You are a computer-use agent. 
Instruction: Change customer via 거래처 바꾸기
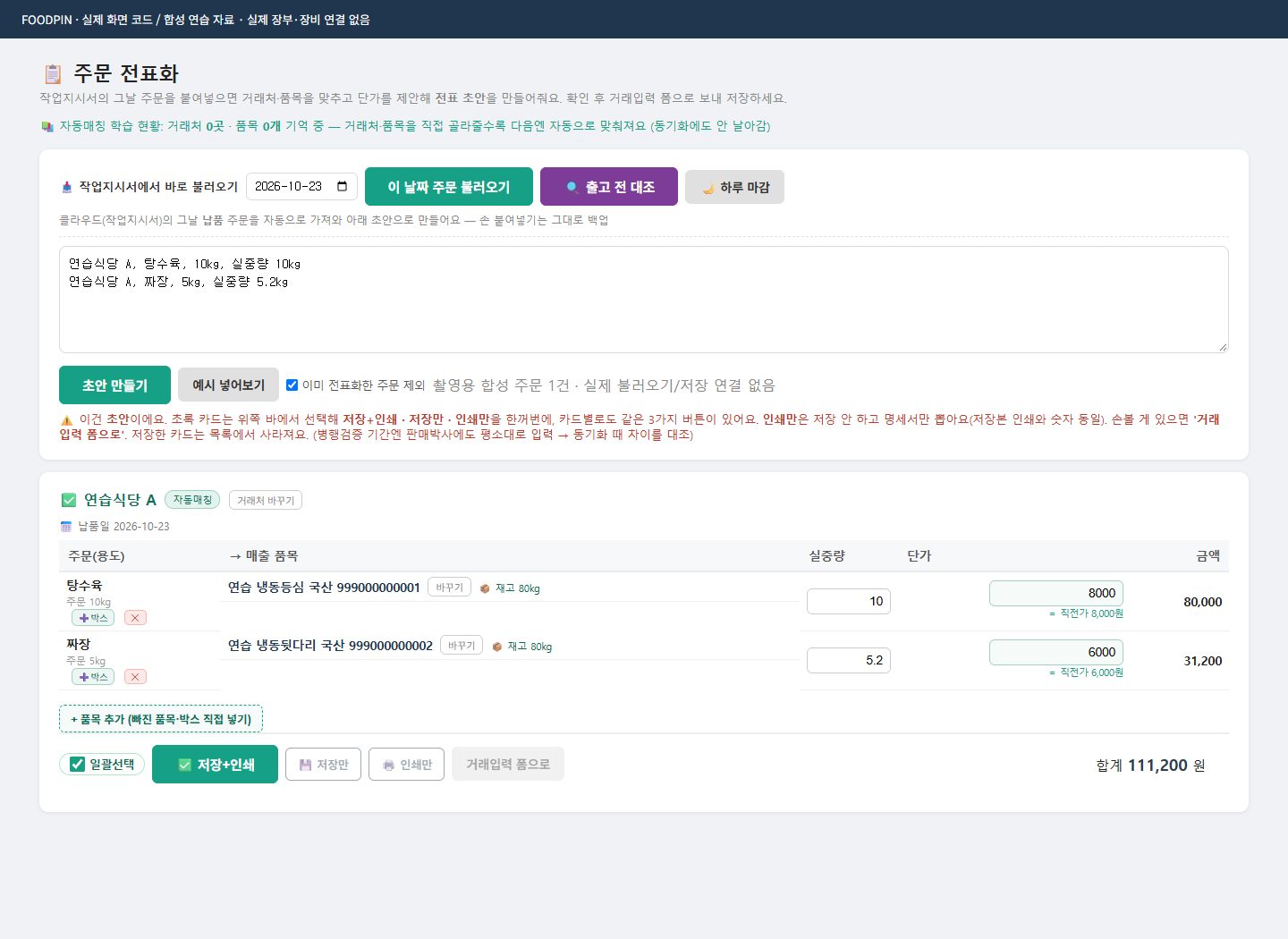coord(266,500)
